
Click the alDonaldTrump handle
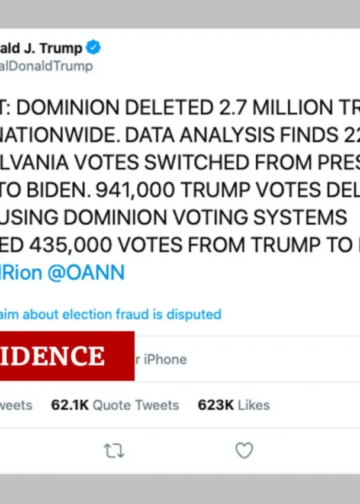[x=46, y=66]
